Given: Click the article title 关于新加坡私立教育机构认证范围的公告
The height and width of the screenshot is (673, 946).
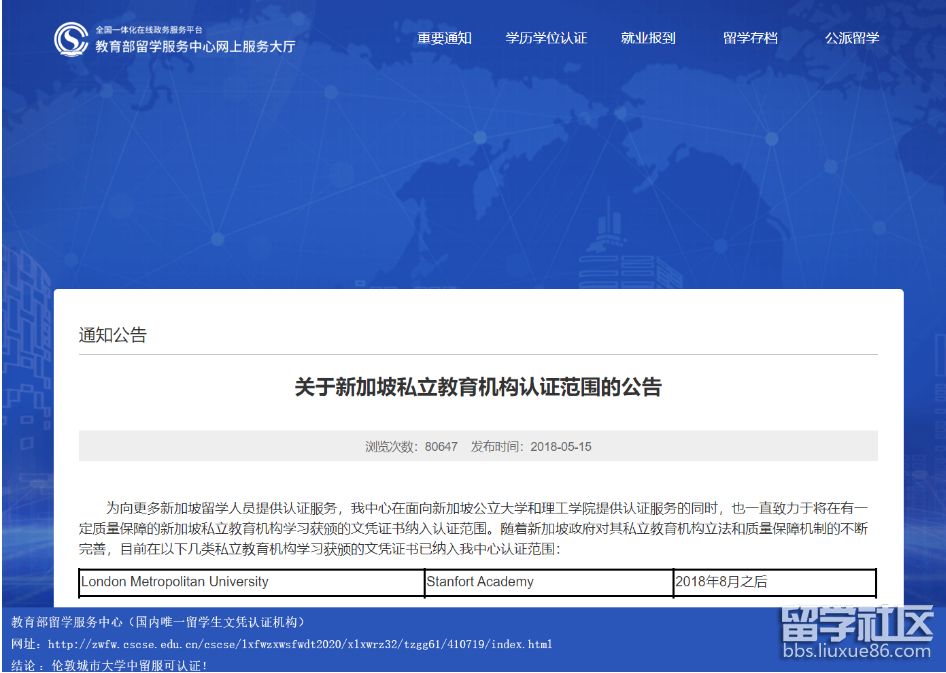Looking at the screenshot, I should (478, 387).
